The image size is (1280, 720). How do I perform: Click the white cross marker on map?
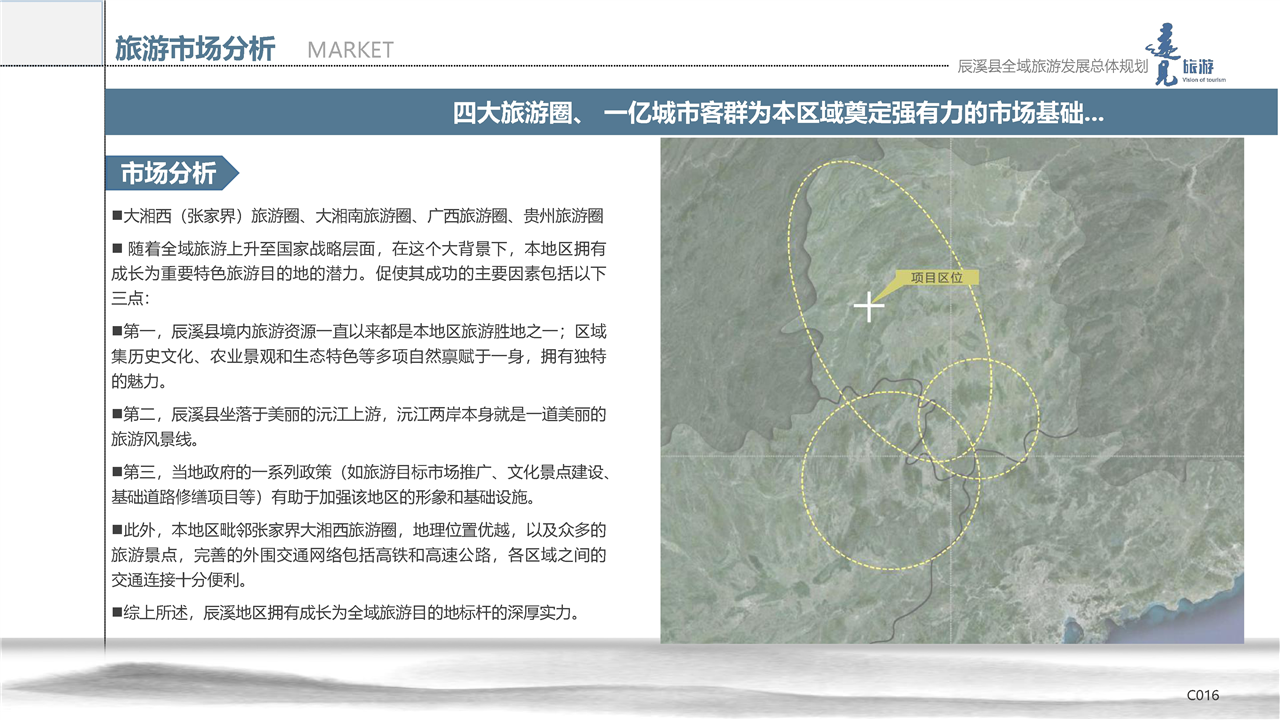click(x=869, y=307)
